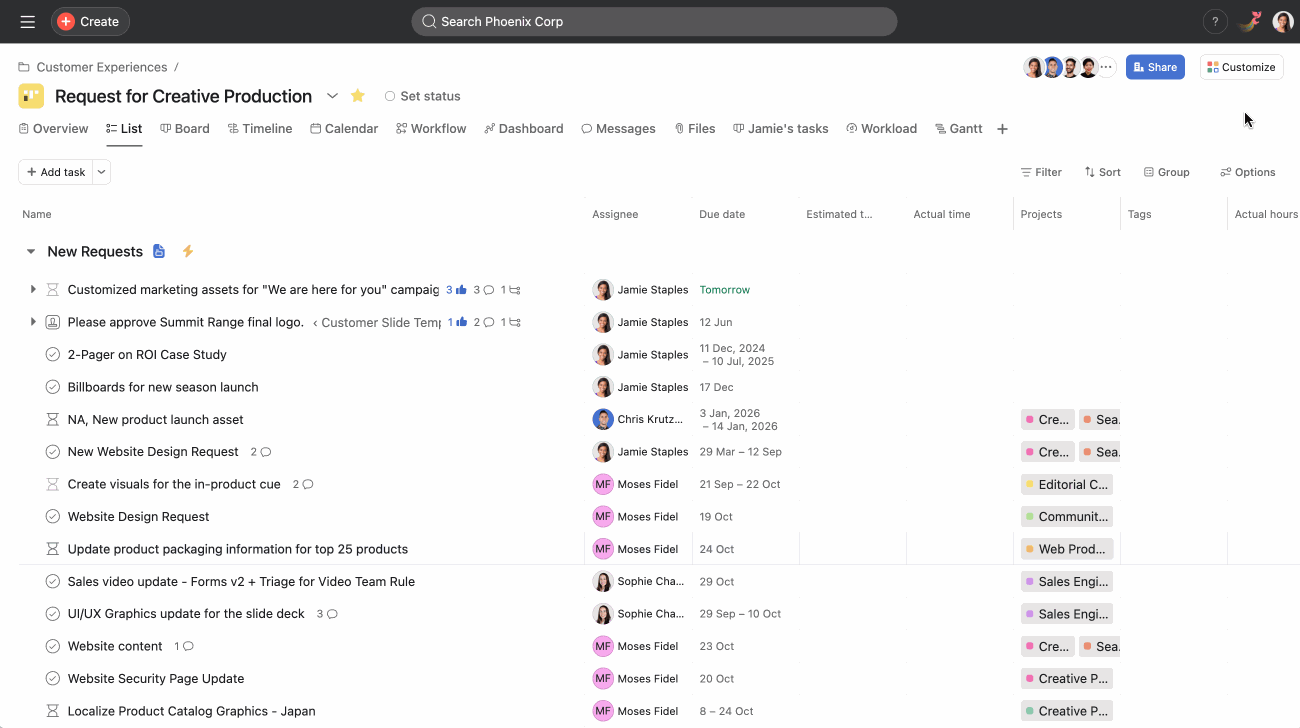Open the Dashboard tab
Viewport: 1300px width, 728px height.
[x=523, y=129]
